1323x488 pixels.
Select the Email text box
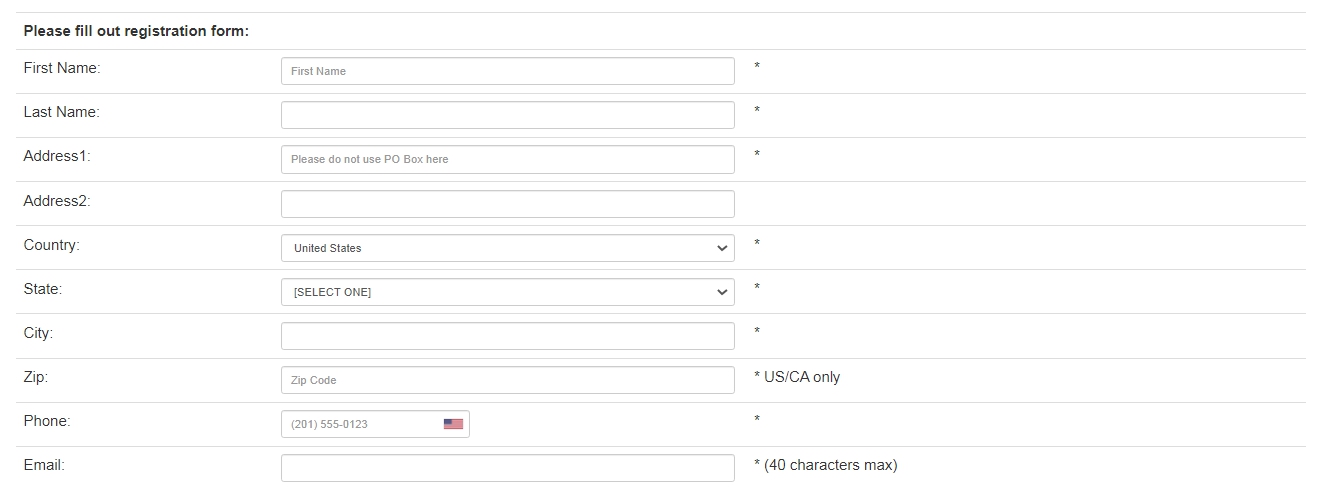point(508,468)
